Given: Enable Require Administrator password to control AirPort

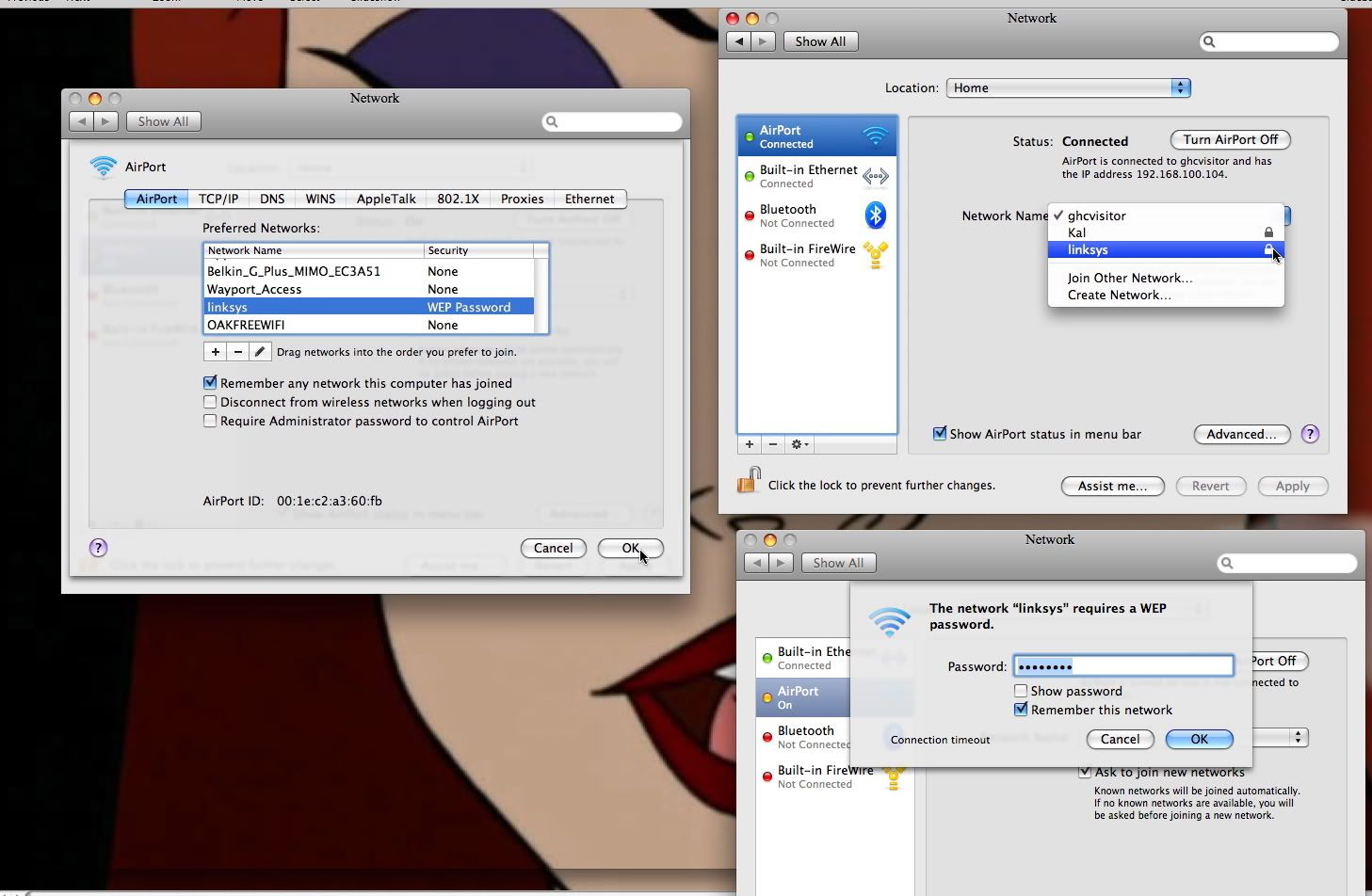Looking at the screenshot, I should point(210,421).
